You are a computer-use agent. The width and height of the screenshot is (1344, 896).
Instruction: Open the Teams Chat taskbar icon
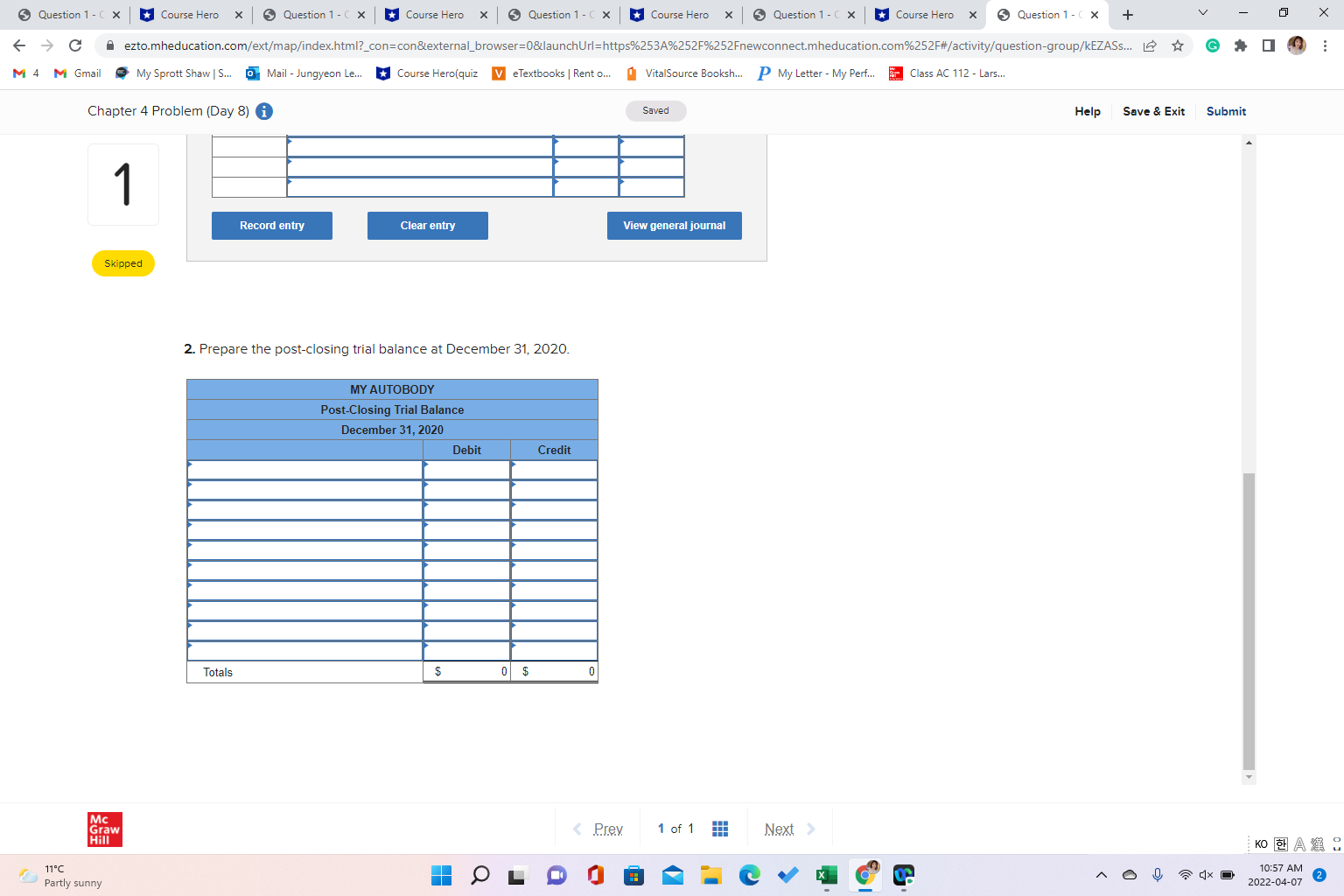point(557,875)
